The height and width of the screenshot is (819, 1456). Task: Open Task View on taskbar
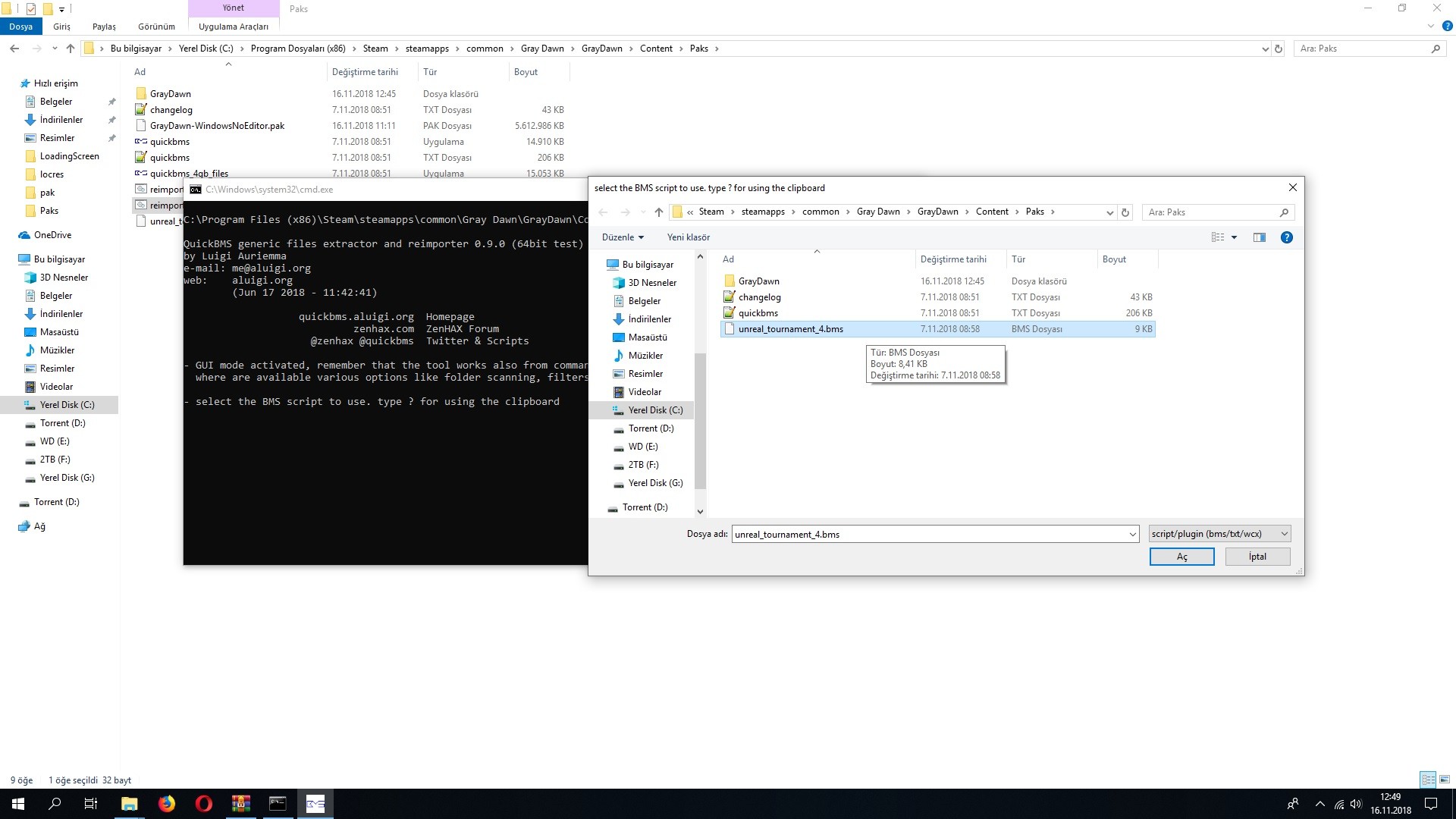tap(91, 804)
